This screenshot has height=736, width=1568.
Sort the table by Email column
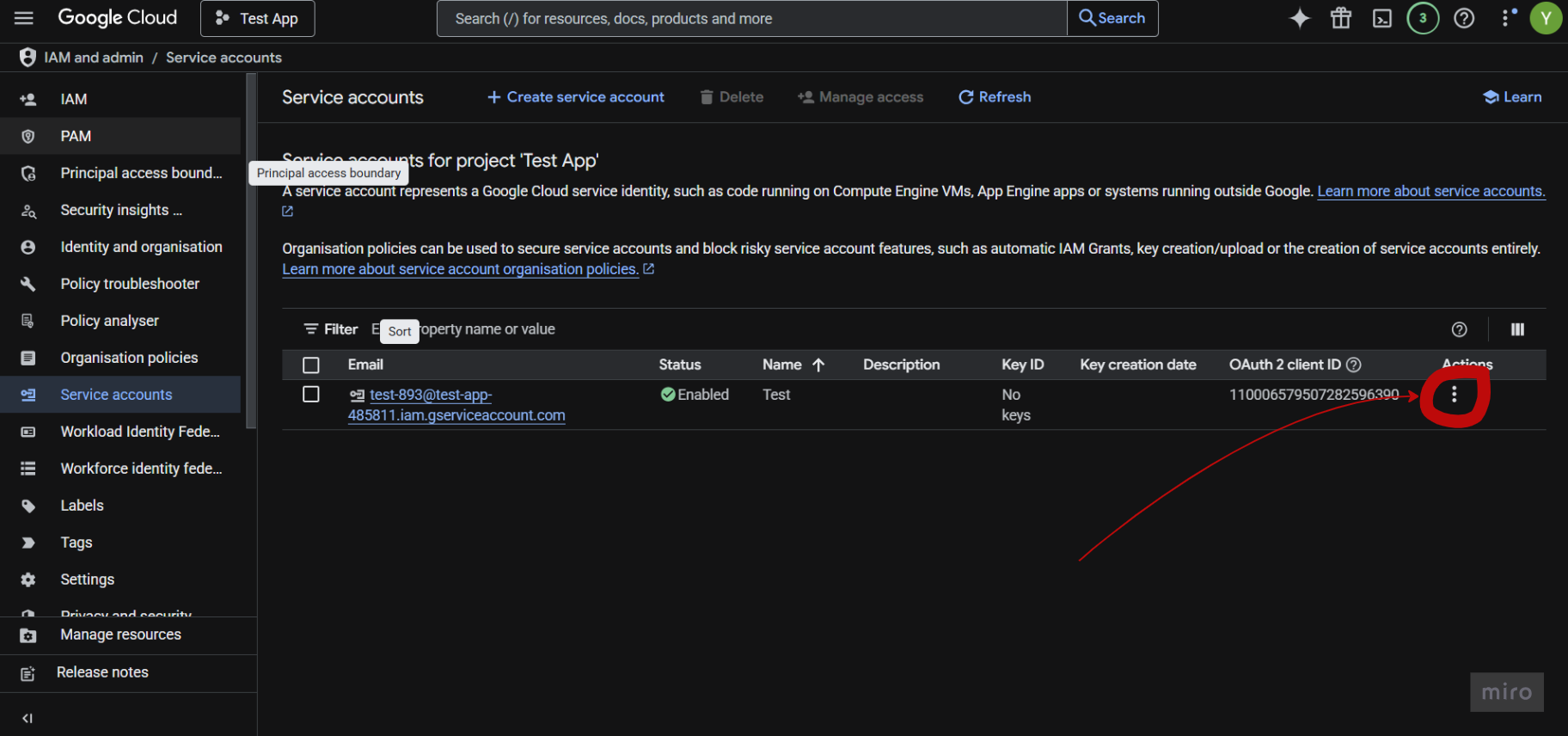point(365,365)
